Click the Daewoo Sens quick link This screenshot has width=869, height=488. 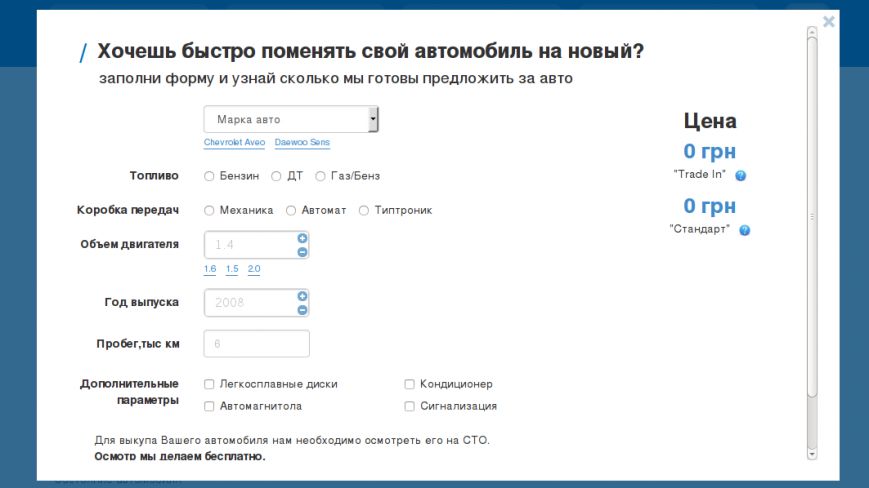tap(302, 142)
